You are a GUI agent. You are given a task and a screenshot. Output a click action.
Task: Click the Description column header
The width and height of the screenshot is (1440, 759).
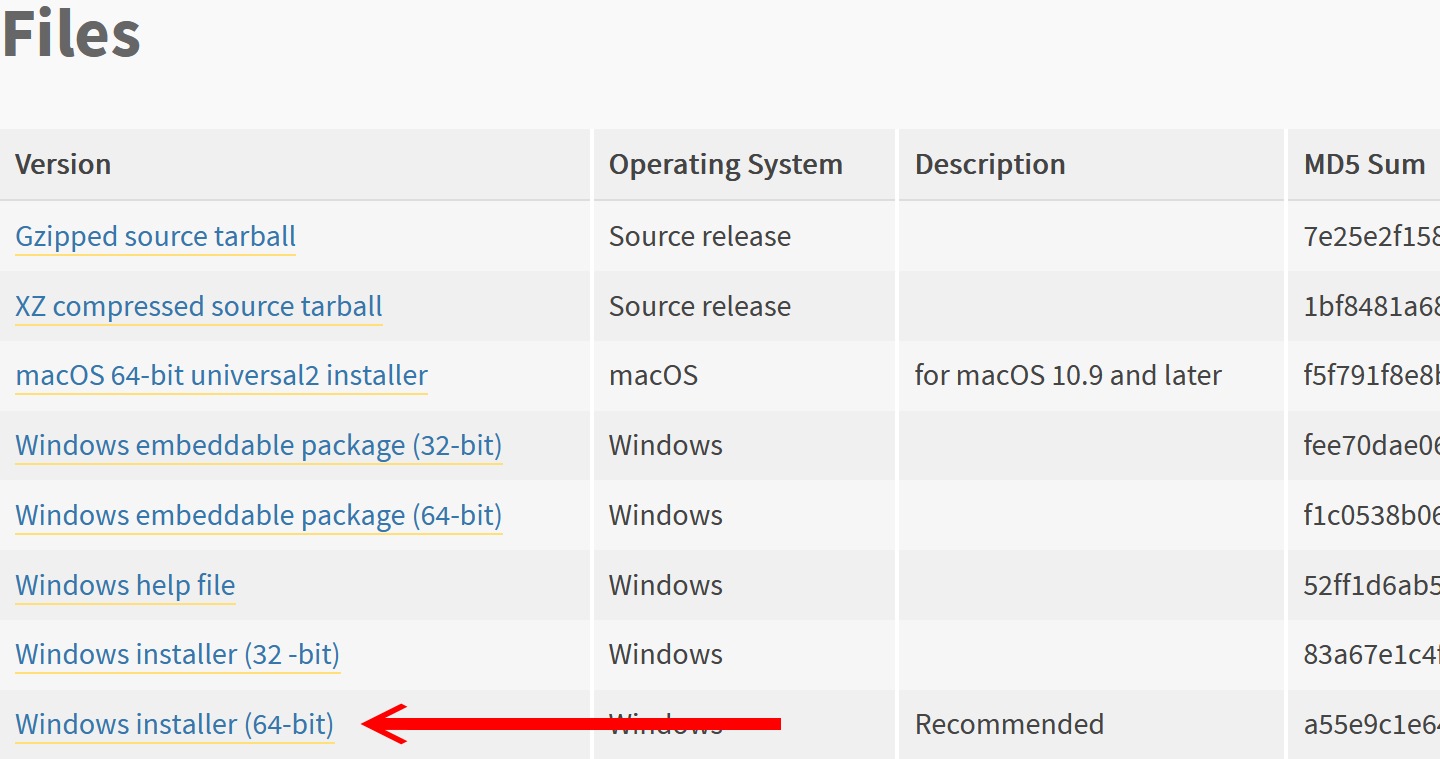click(x=989, y=164)
